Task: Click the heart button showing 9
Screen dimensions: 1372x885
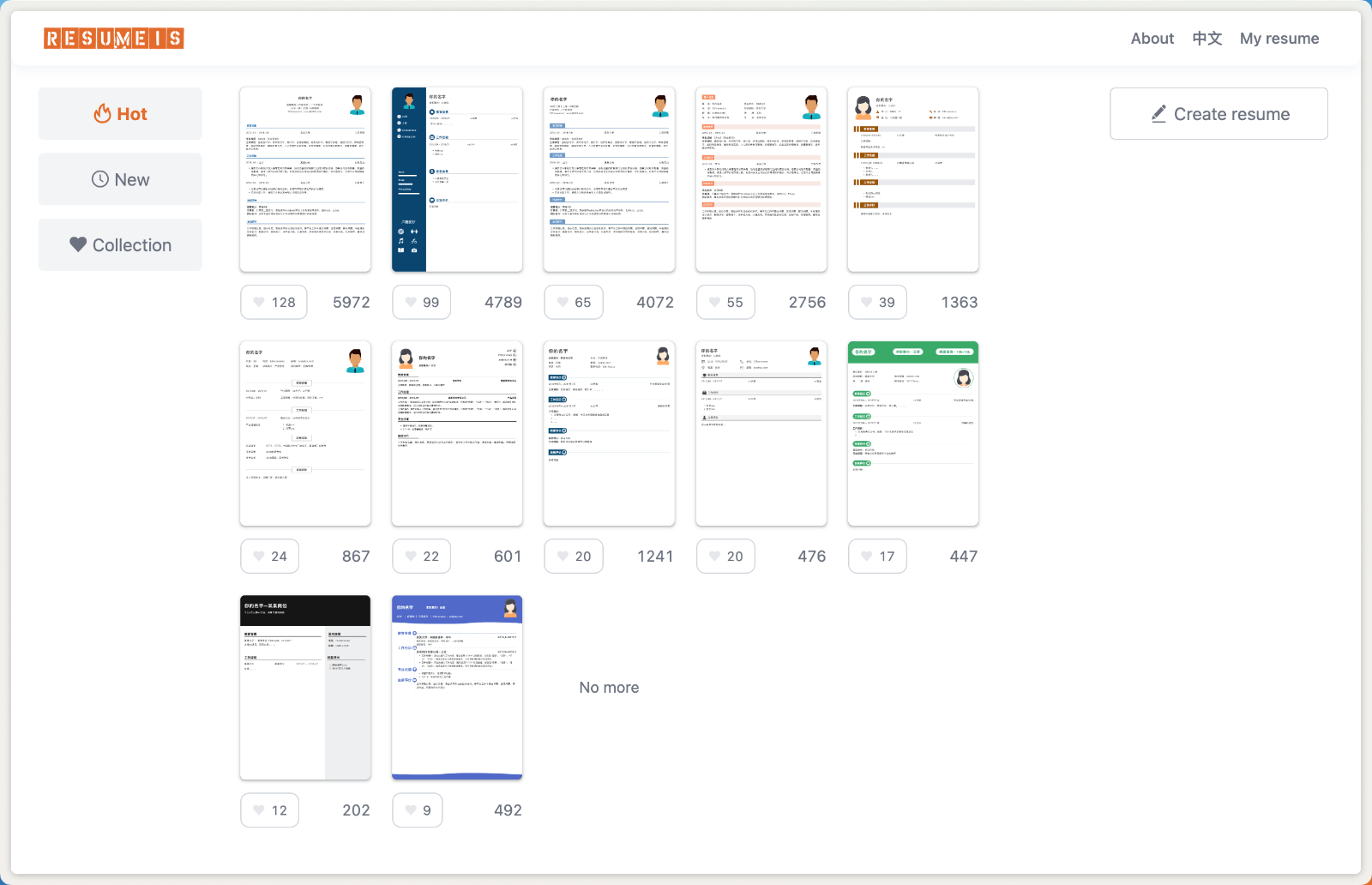Action: click(418, 810)
